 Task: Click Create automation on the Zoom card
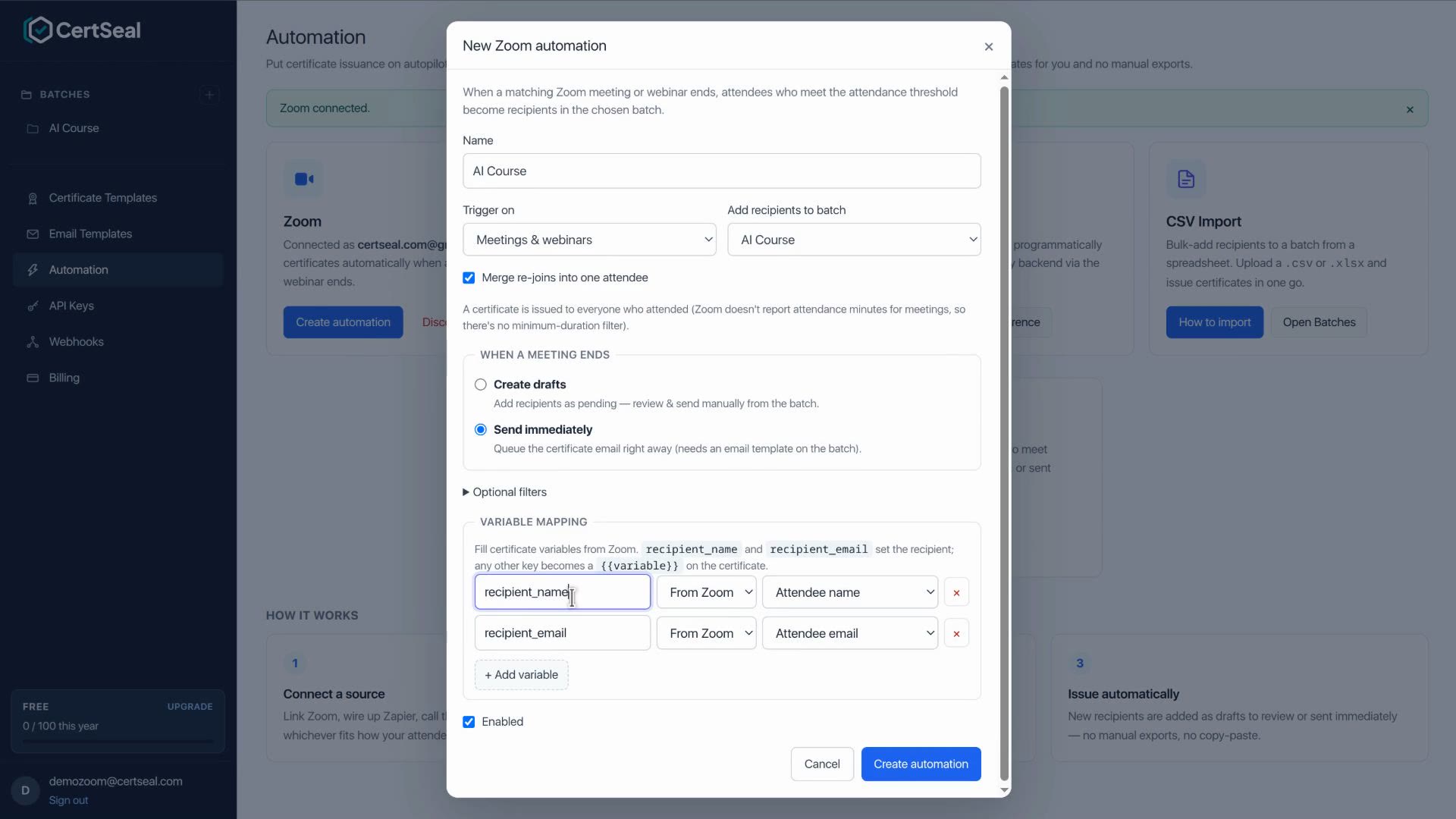[343, 322]
